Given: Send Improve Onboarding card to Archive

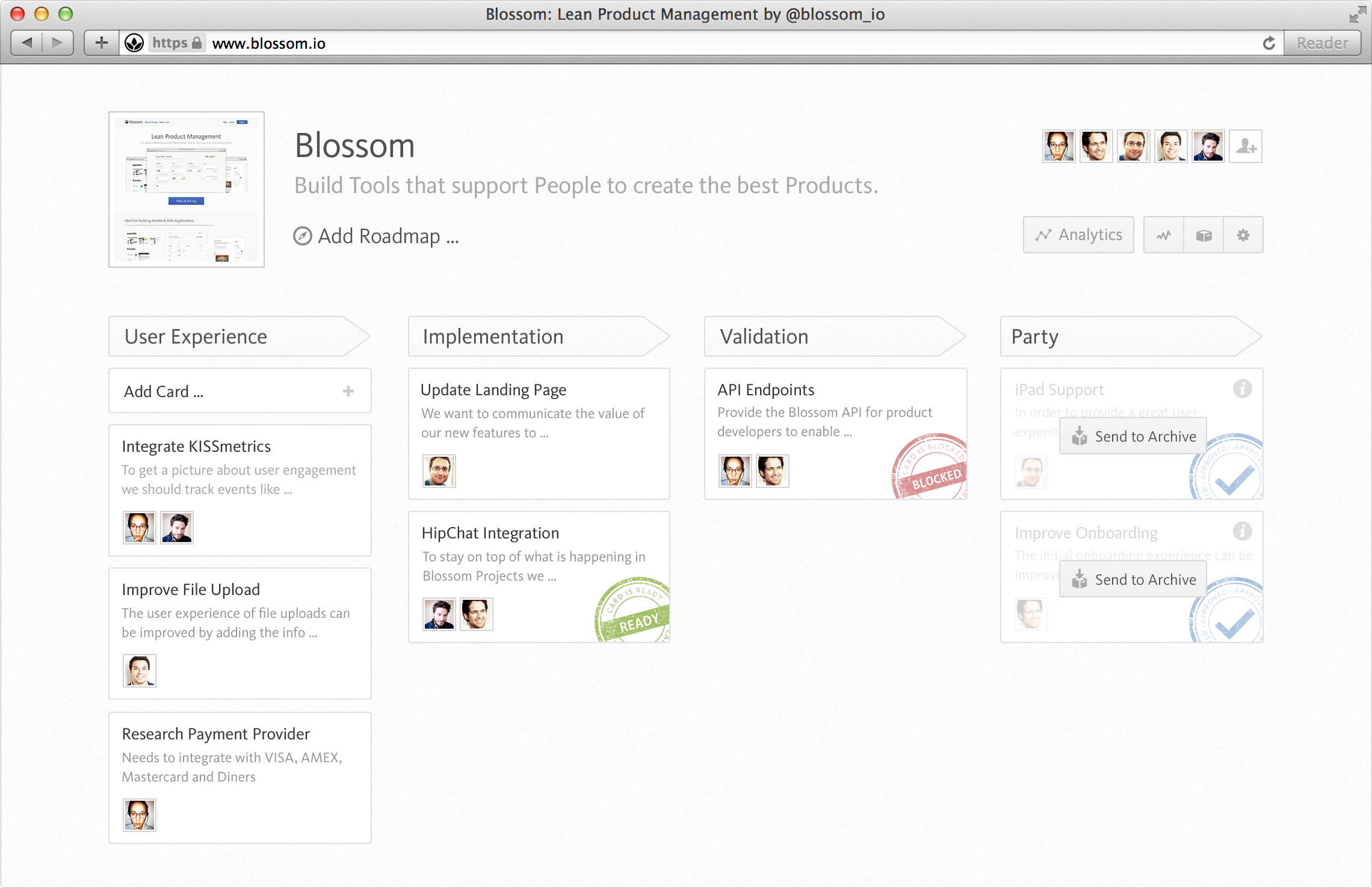Looking at the screenshot, I should [x=1133, y=579].
